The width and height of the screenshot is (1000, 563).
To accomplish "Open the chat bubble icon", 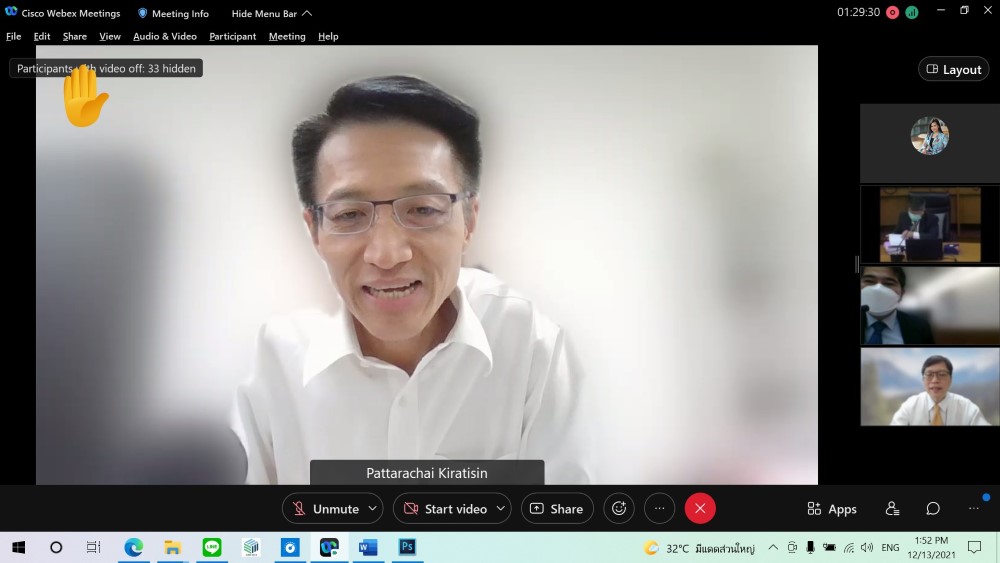I will coord(933,509).
